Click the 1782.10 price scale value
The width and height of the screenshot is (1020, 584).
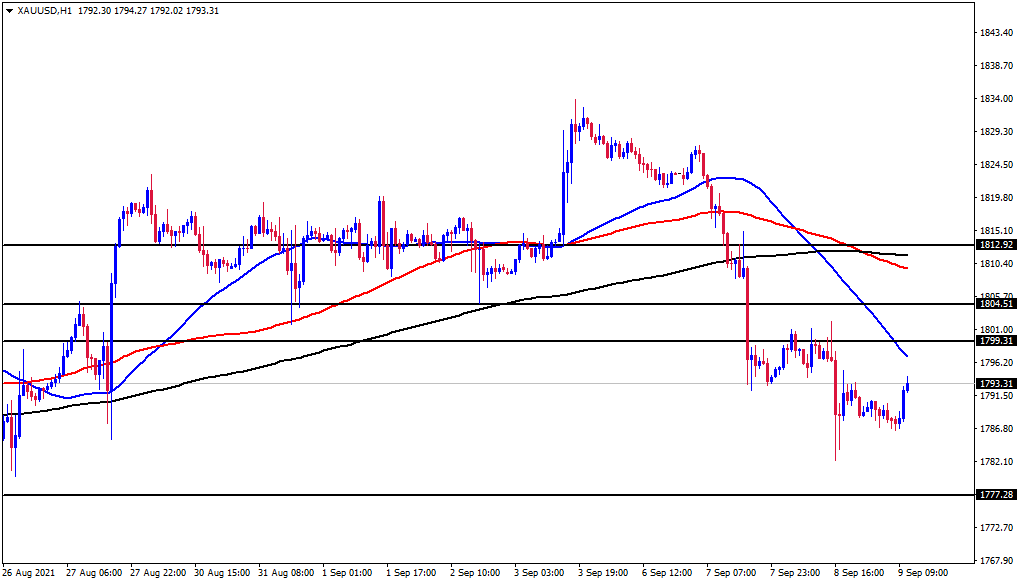[997, 462]
